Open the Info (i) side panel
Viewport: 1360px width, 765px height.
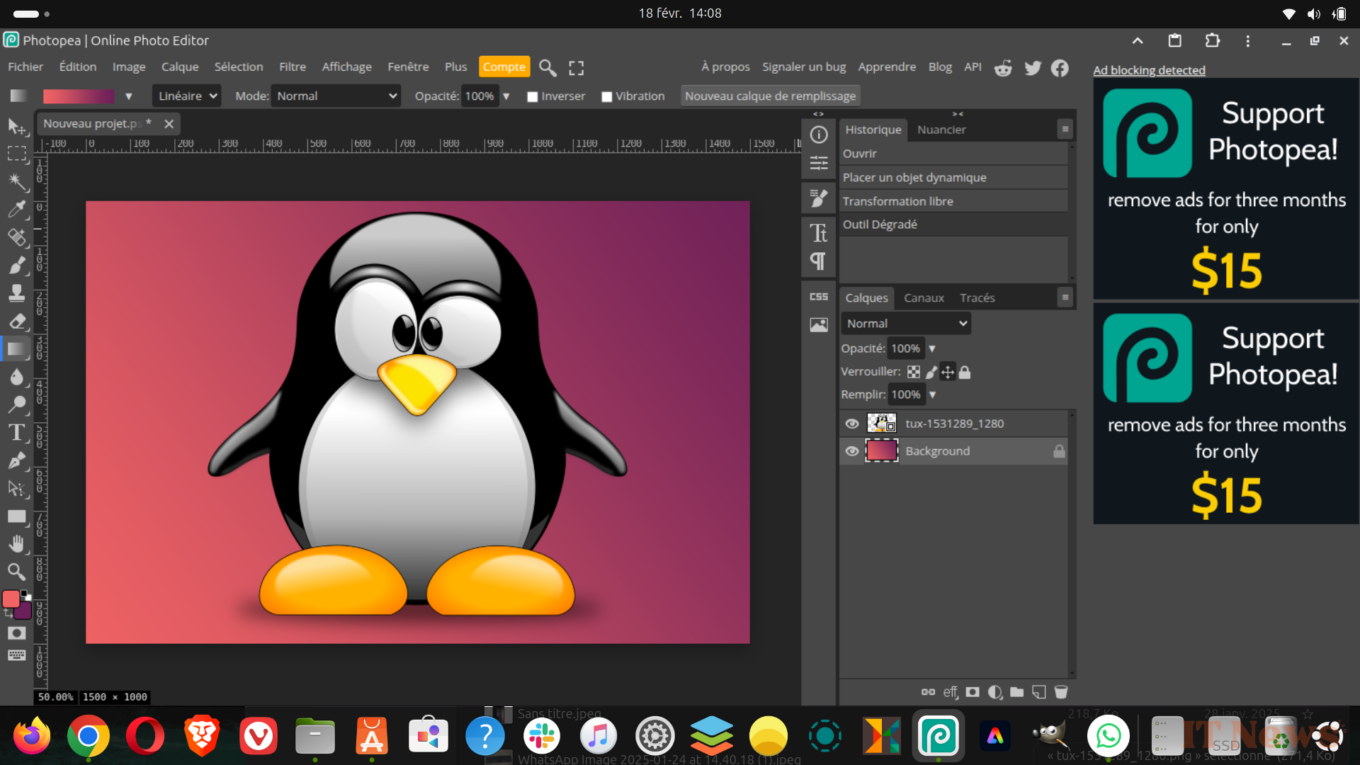[x=819, y=134]
